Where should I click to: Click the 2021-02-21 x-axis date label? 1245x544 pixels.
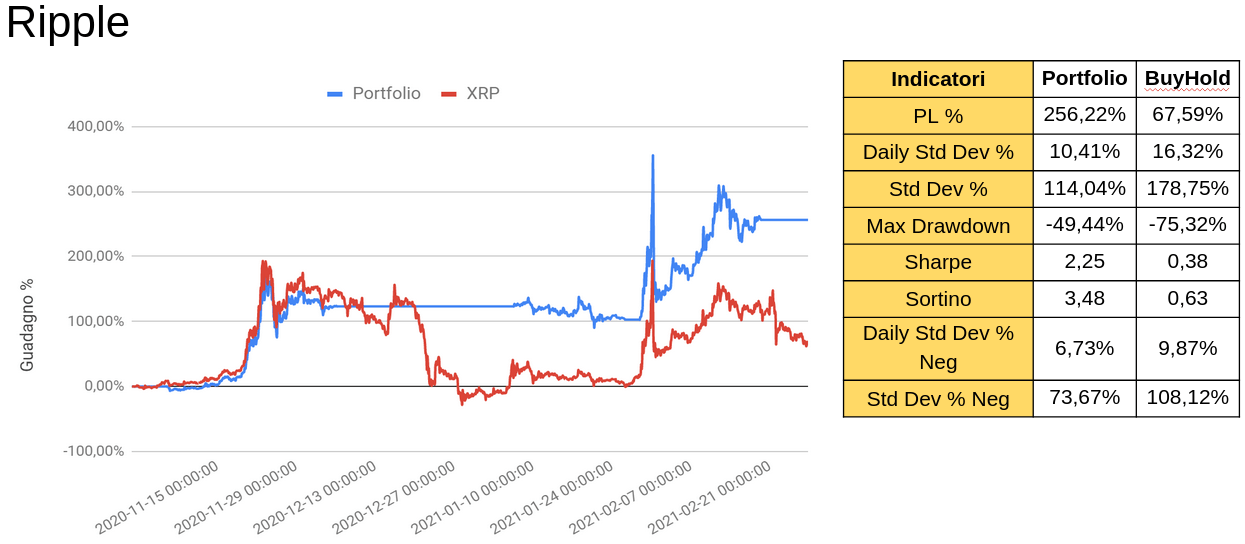(x=709, y=498)
